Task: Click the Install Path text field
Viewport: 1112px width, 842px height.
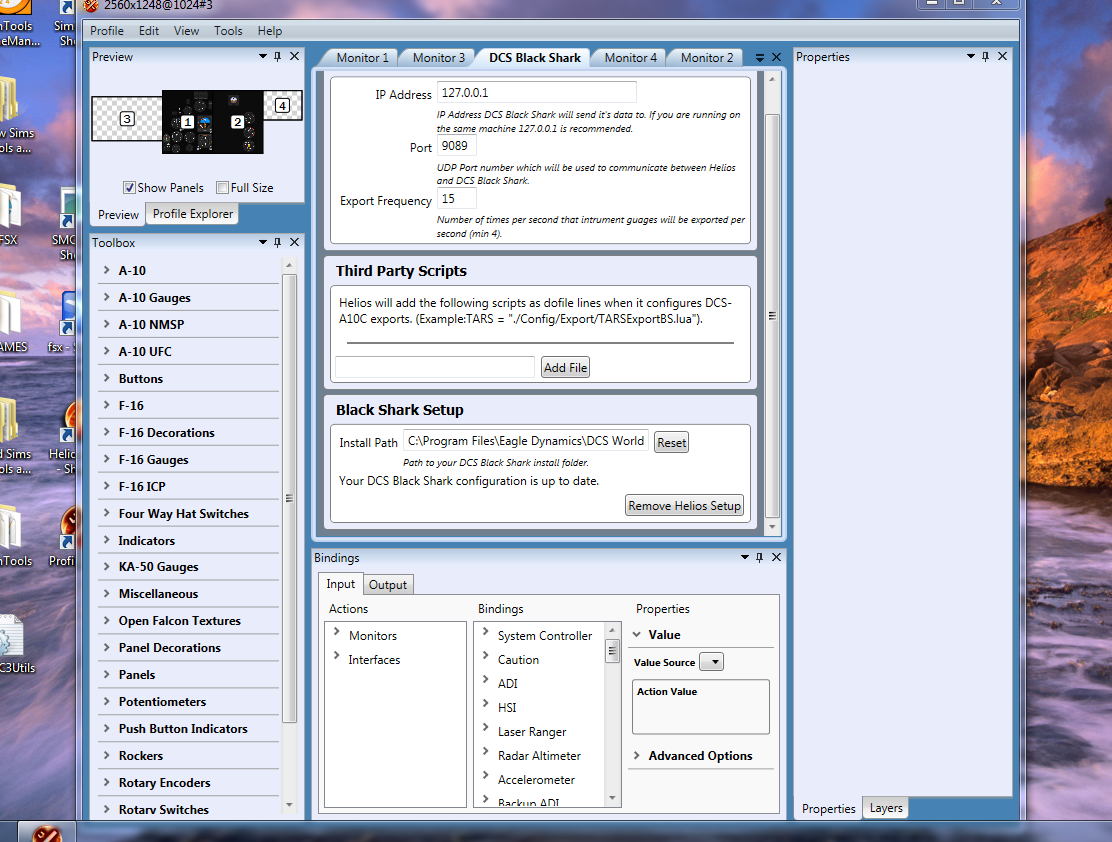Action: [x=526, y=441]
